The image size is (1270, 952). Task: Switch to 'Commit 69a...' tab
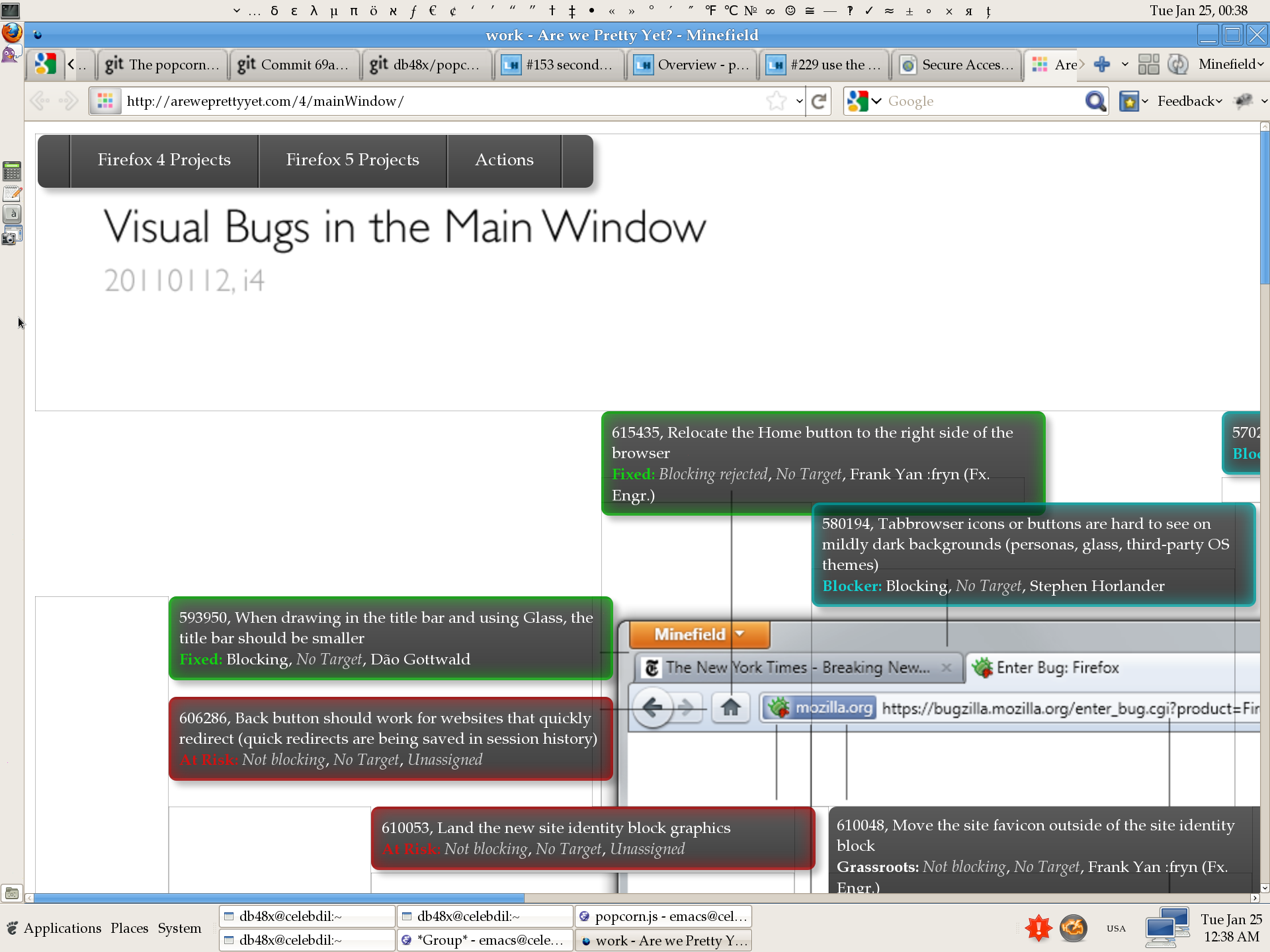click(294, 64)
